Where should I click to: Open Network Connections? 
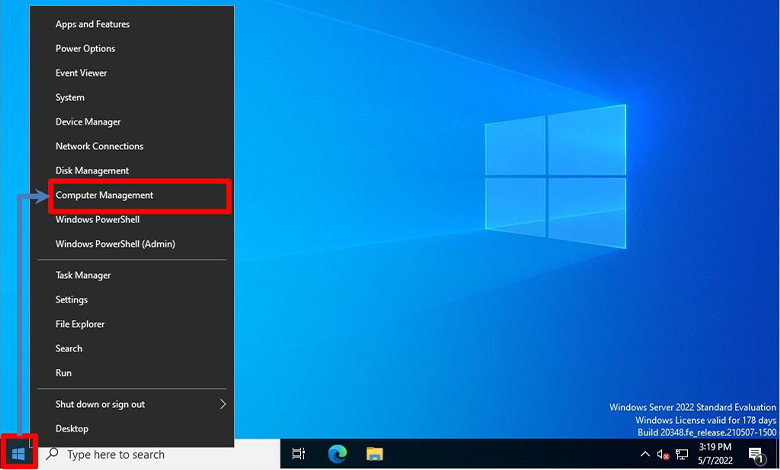pyautogui.click(x=132, y=146)
